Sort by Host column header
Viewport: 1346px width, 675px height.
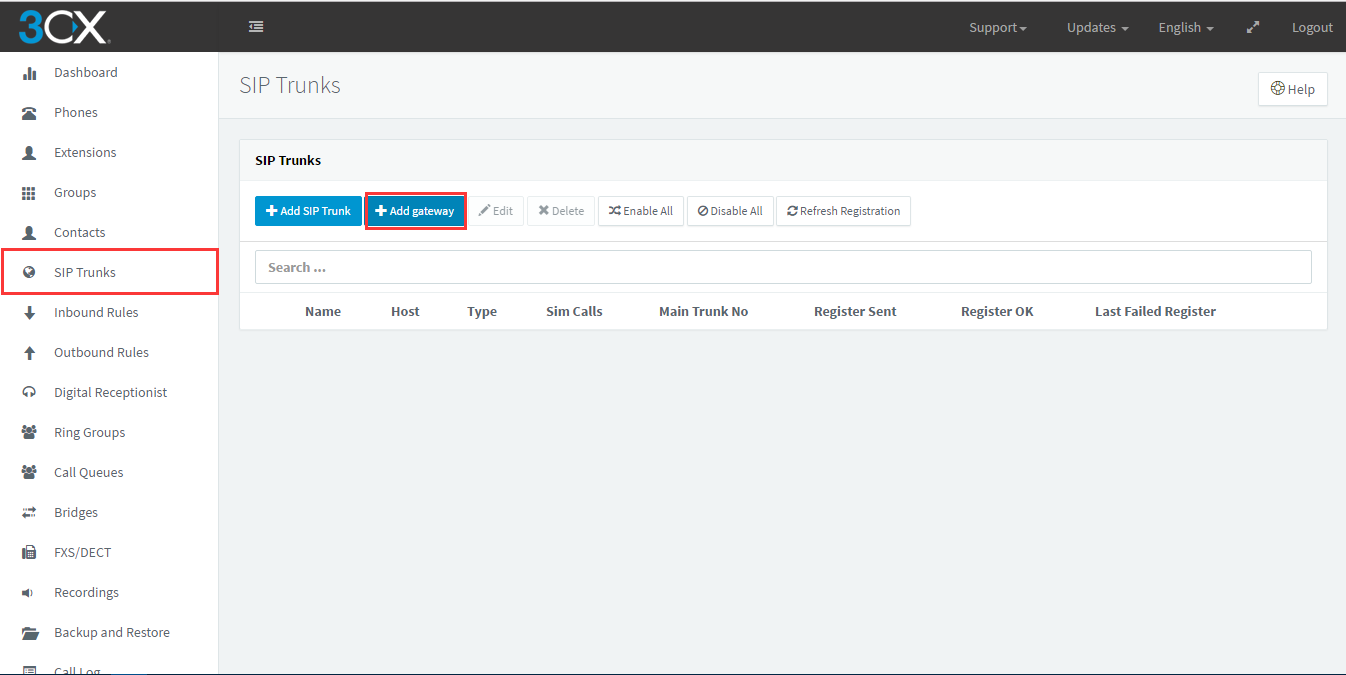point(405,312)
